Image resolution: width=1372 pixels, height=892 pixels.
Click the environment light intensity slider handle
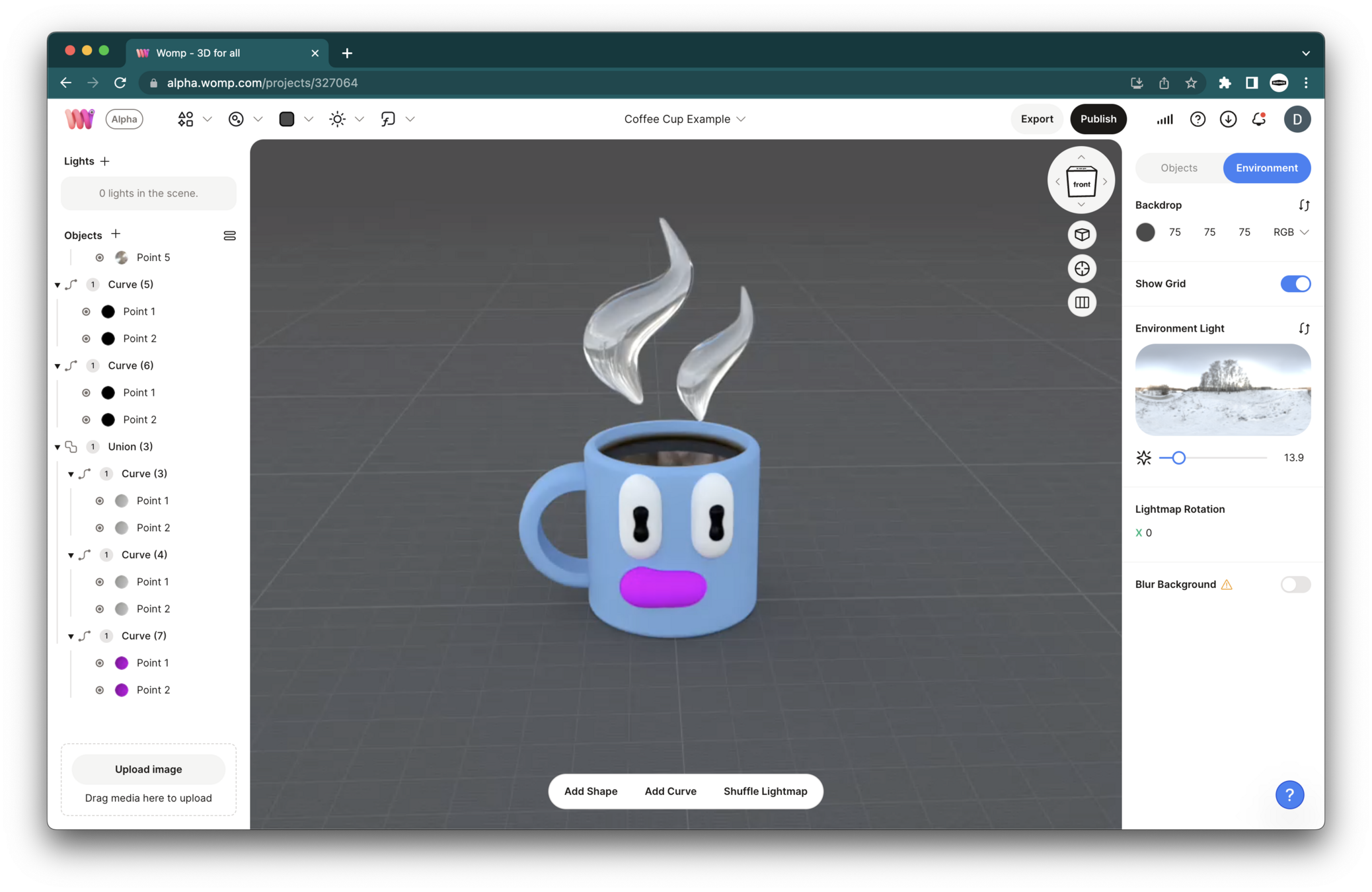(1178, 458)
